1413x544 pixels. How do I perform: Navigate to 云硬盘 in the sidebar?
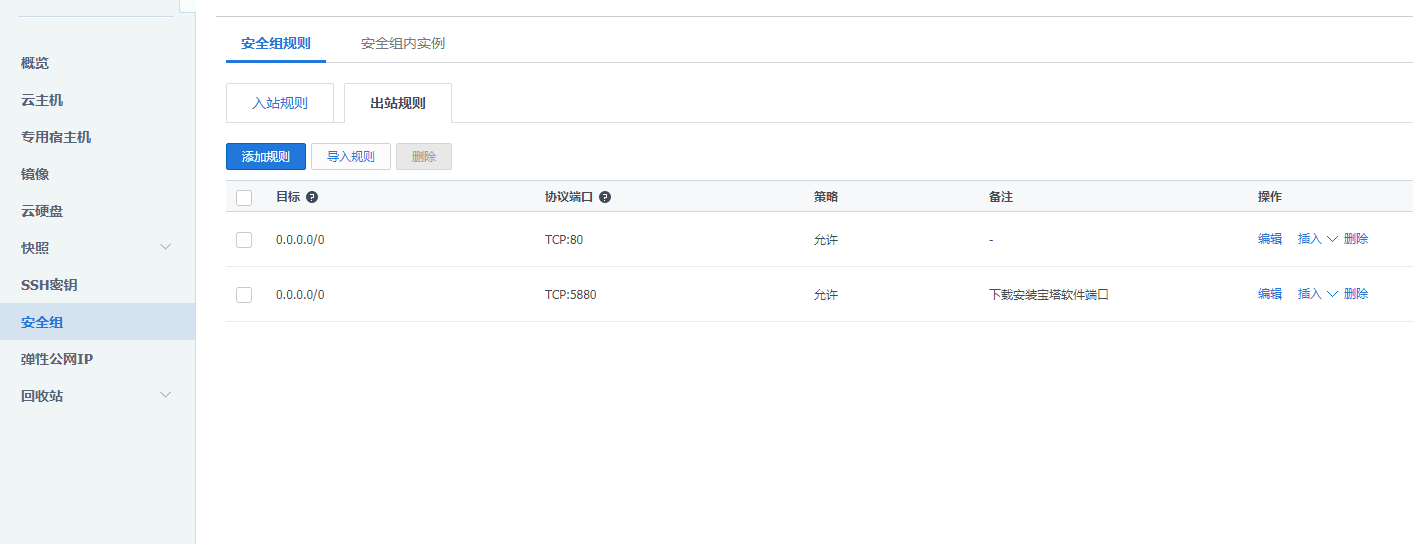42,211
